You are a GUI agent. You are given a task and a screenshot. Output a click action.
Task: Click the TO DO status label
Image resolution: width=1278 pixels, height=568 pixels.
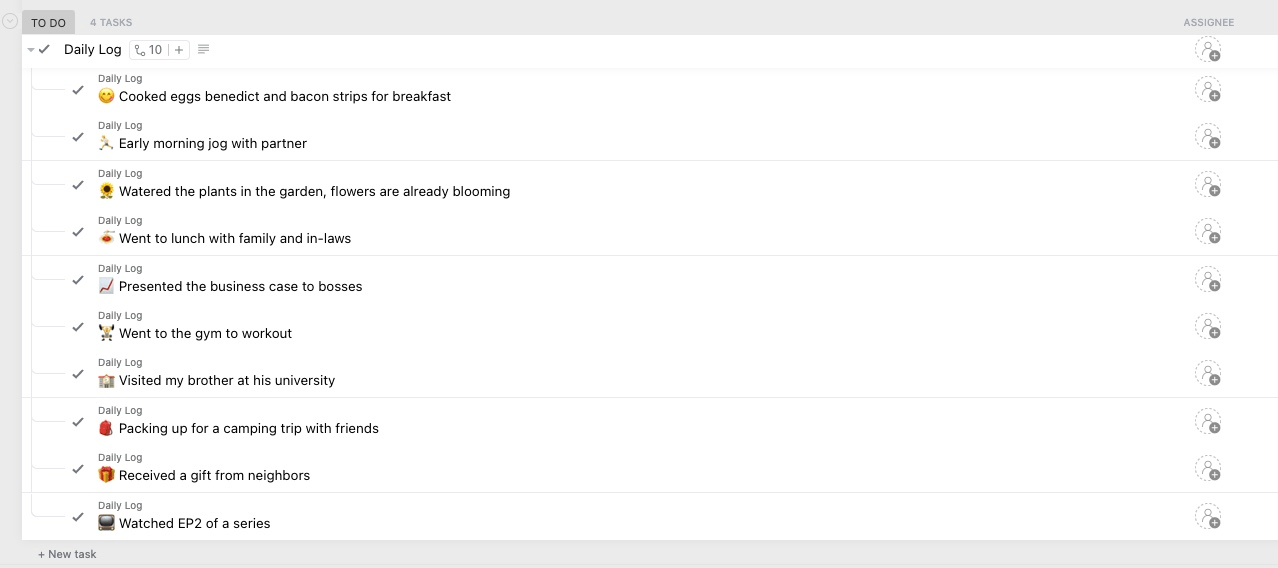(x=48, y=22)
